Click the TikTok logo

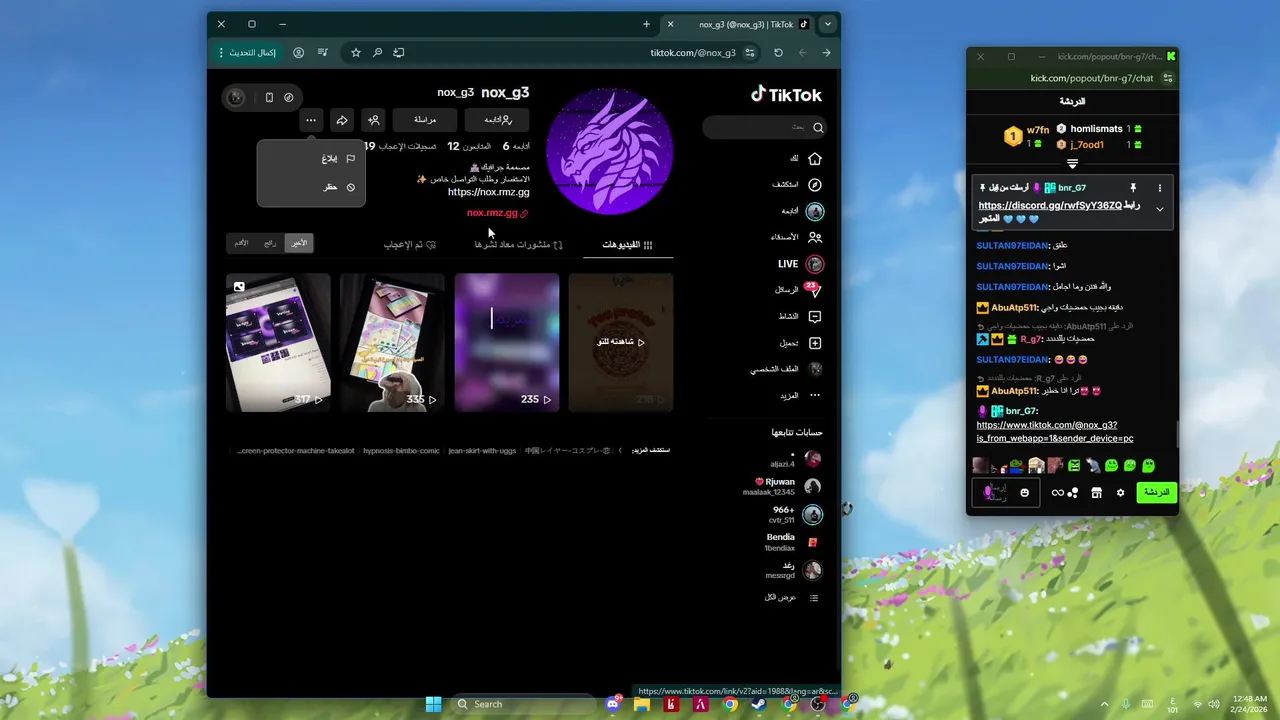(786, 95)
